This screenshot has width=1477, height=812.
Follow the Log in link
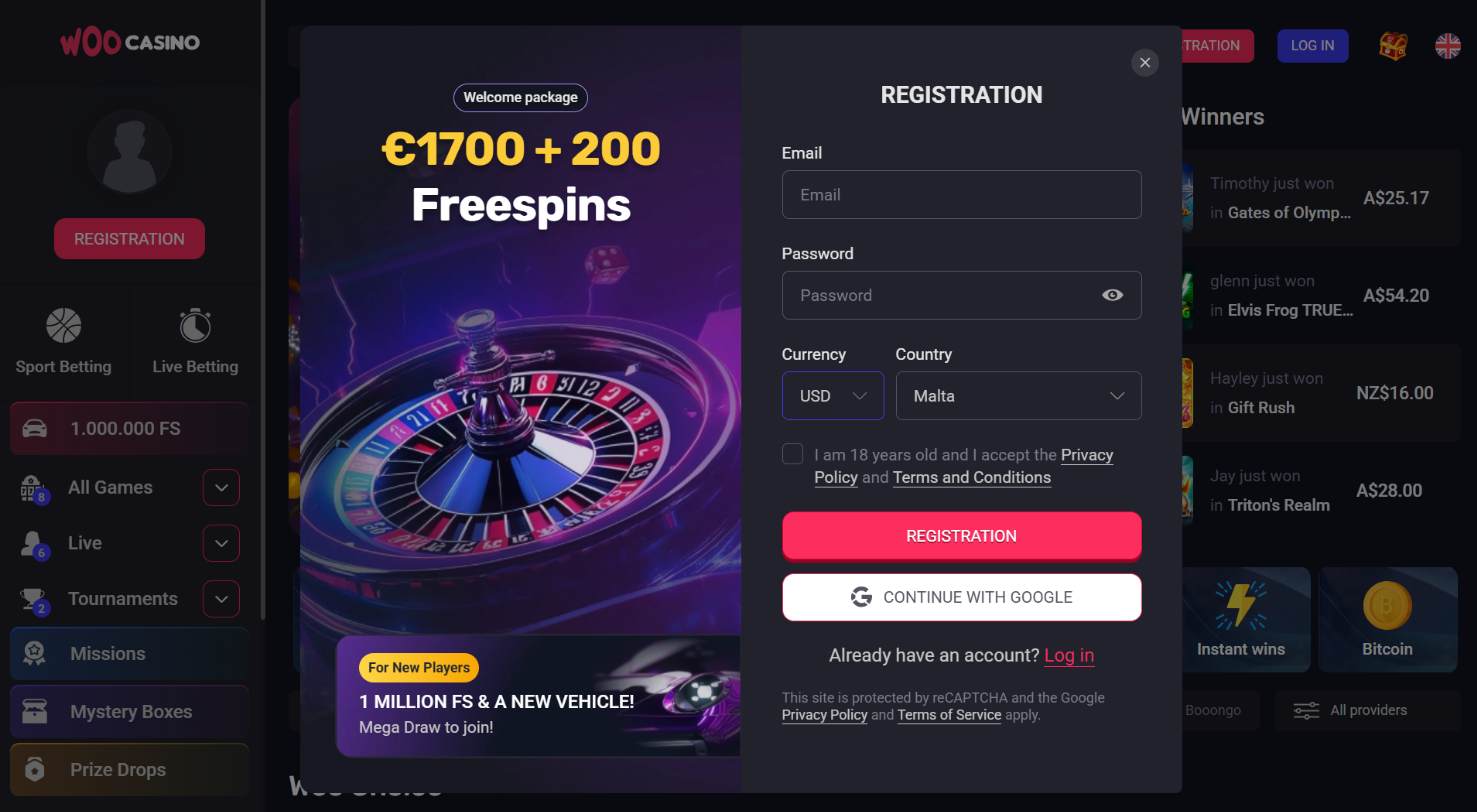pyautogui.click(x=1069, y=656)
